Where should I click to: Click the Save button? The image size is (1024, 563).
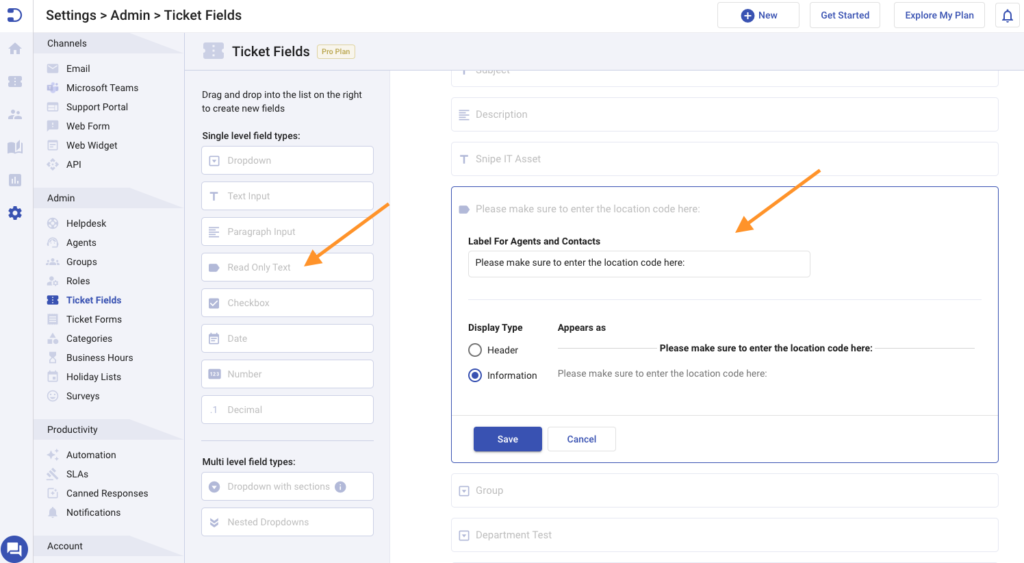pyautogui.click(x=507, y=439)
